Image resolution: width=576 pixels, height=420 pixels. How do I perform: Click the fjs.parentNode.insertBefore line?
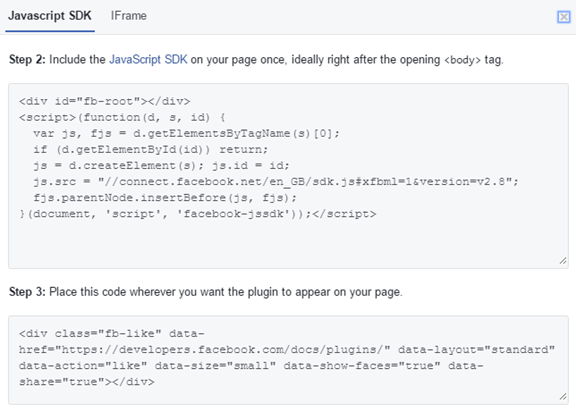pos(165,198)
